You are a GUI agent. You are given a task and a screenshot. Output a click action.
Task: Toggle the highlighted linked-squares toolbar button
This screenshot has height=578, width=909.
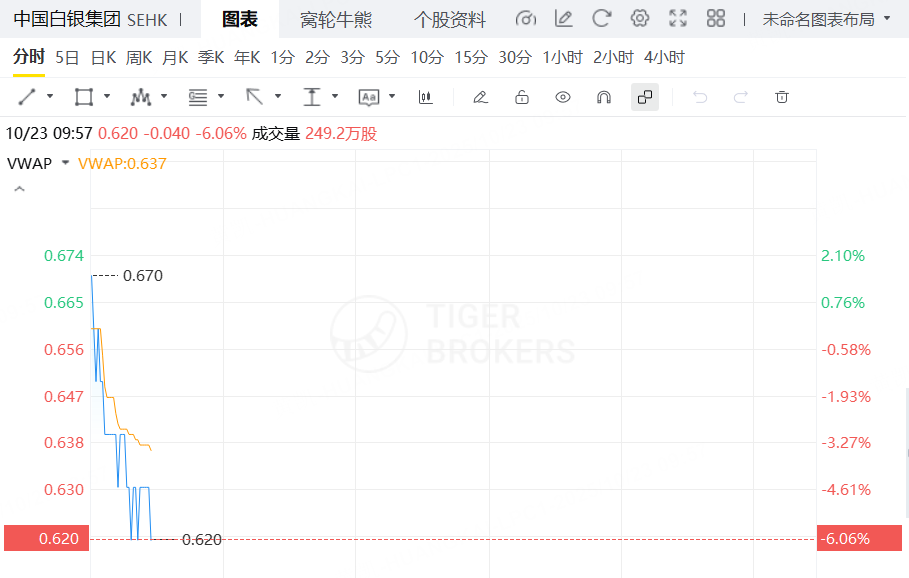tap(645, 97)
